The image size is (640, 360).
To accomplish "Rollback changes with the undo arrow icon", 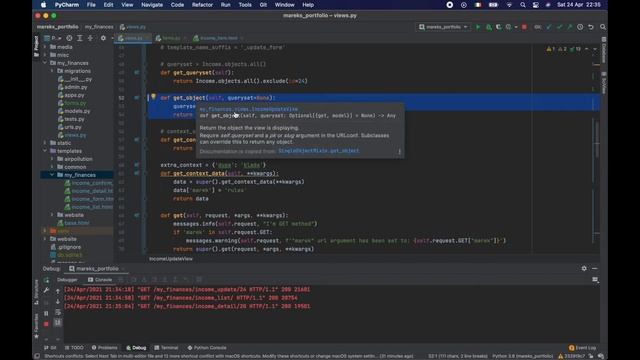I will click(x=591, y=27).
